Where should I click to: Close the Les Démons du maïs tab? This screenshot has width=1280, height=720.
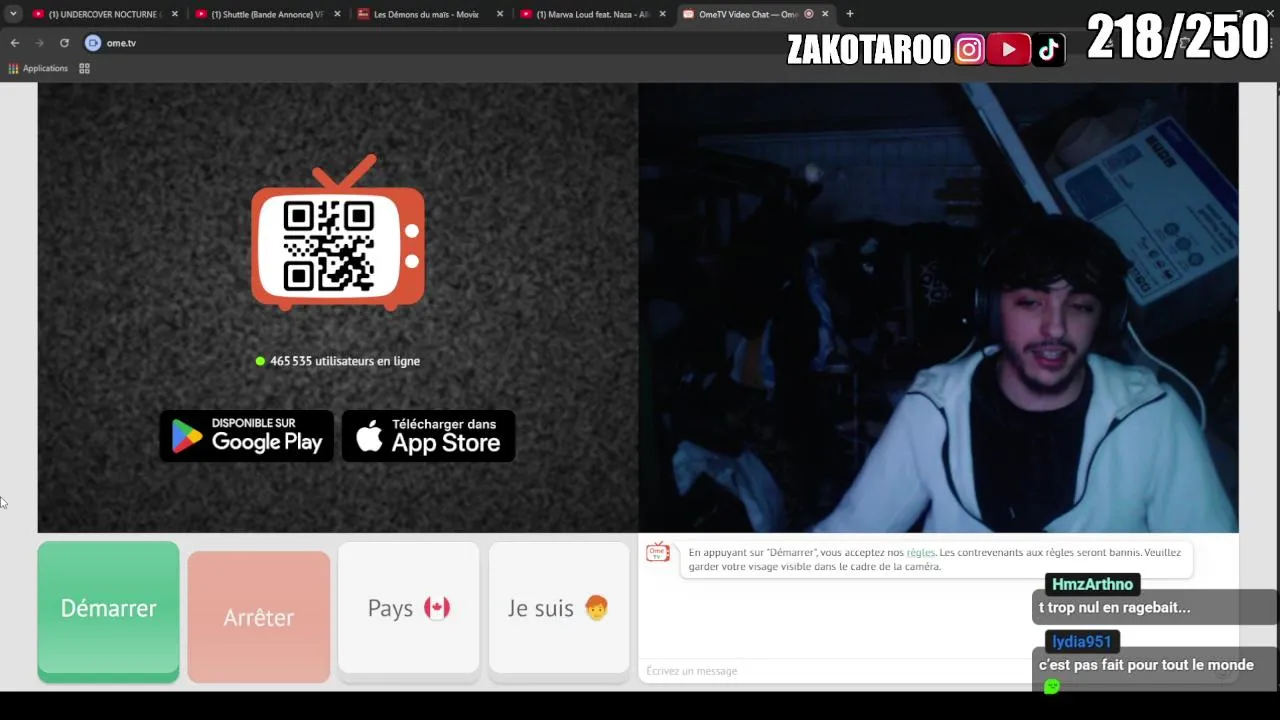click(500, 14)
